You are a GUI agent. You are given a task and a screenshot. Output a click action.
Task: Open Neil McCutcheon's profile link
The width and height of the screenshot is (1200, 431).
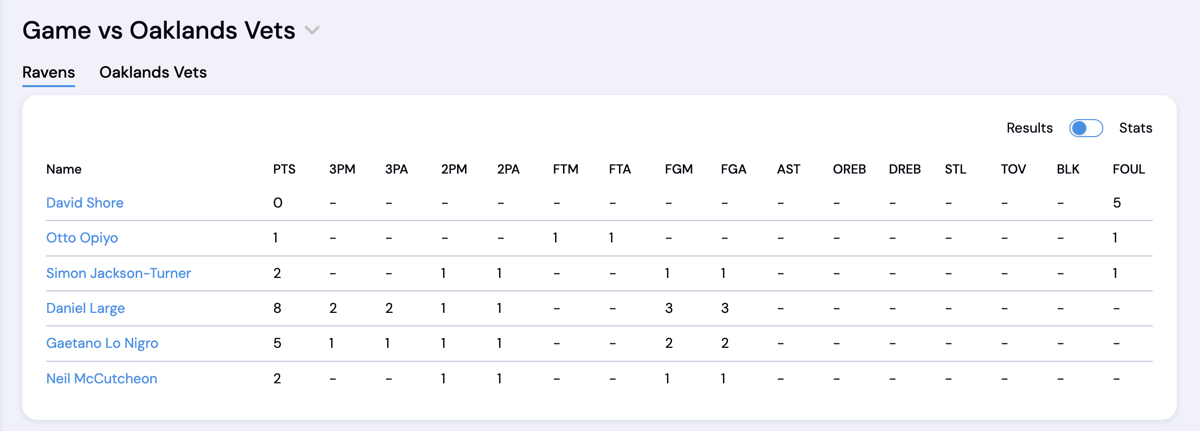102,378
